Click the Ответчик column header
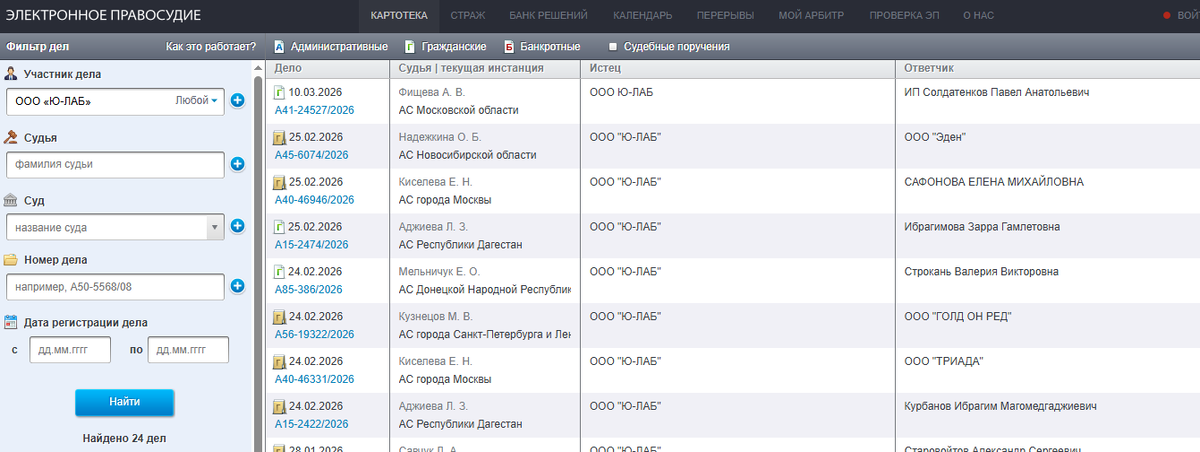The height and width of the screenshot is (452, 1200). pyautogui.click(x=1047, y=68)
